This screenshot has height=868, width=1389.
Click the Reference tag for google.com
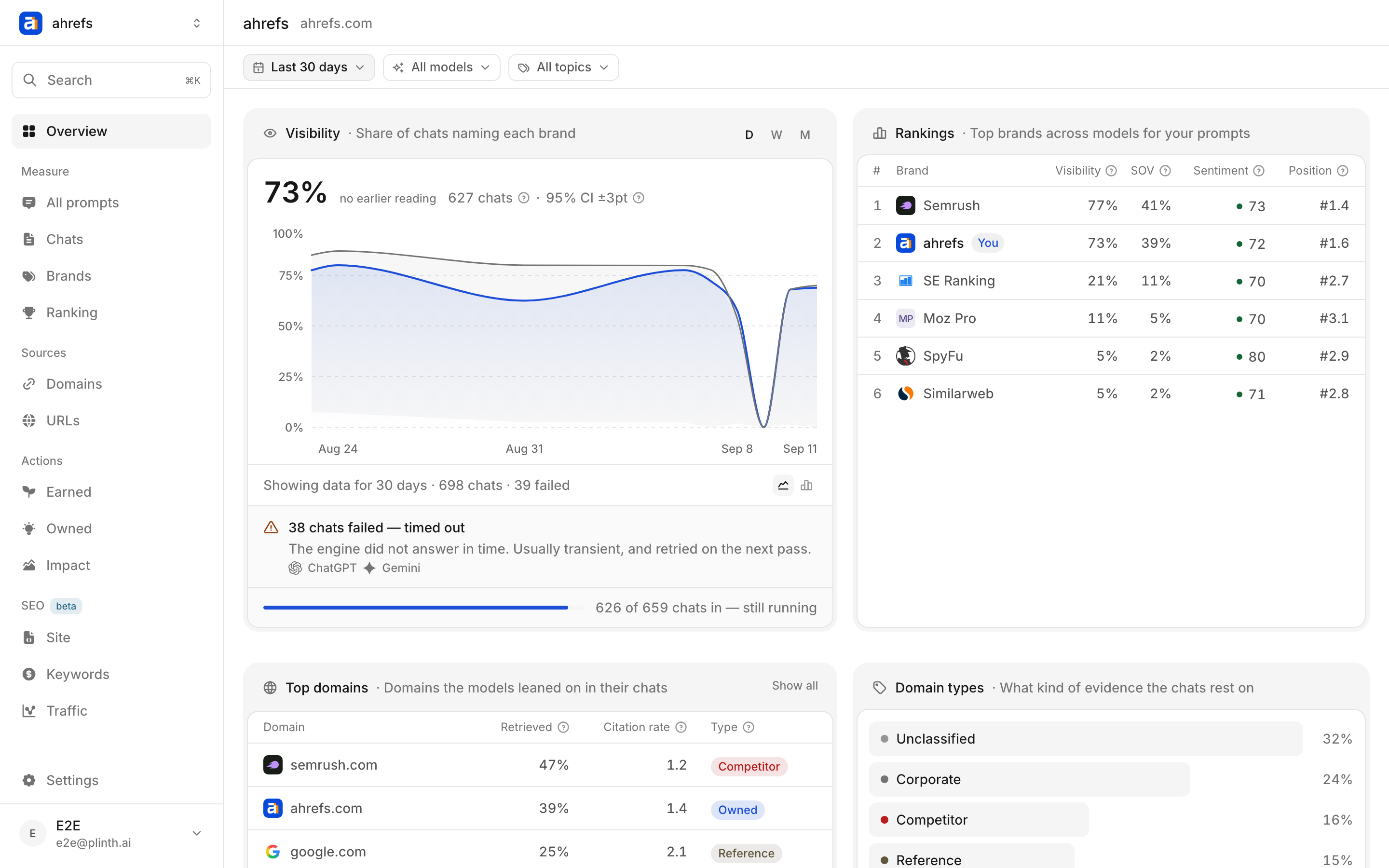point(746,853)
